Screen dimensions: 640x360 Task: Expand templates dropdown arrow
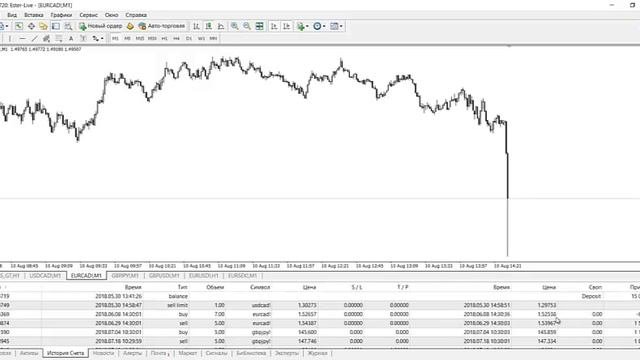[x=341, y=27]
